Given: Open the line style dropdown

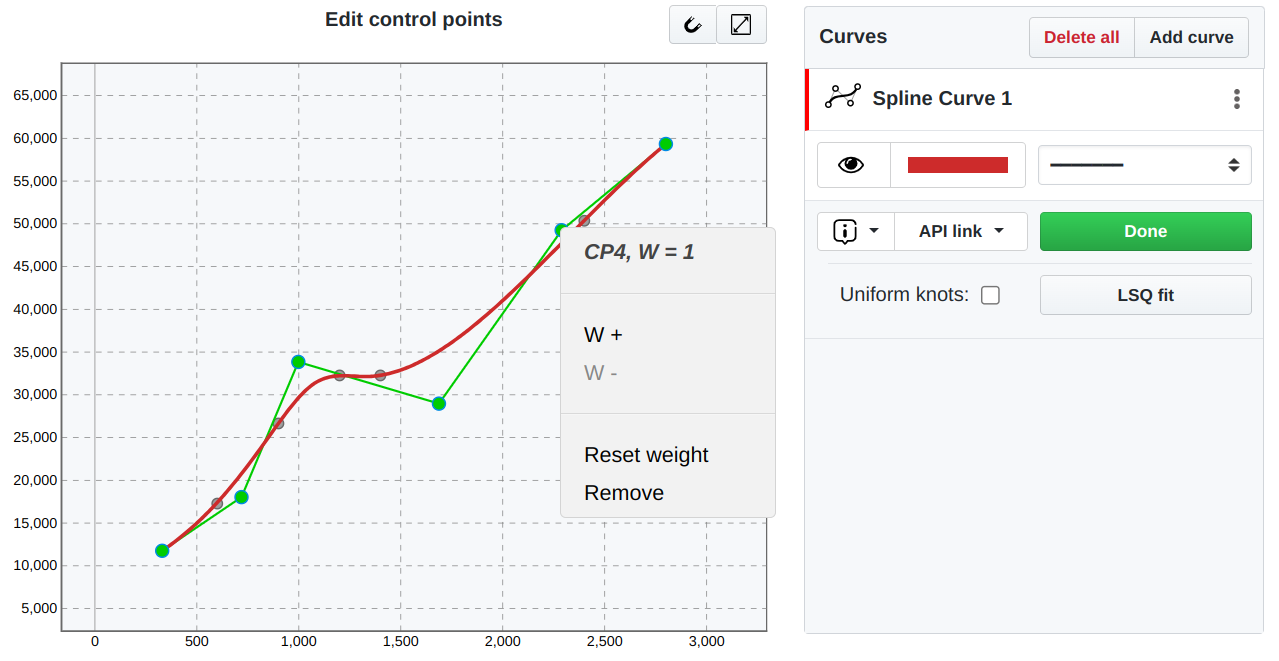Looking at the screenshot, I should tap(1144, 164).
